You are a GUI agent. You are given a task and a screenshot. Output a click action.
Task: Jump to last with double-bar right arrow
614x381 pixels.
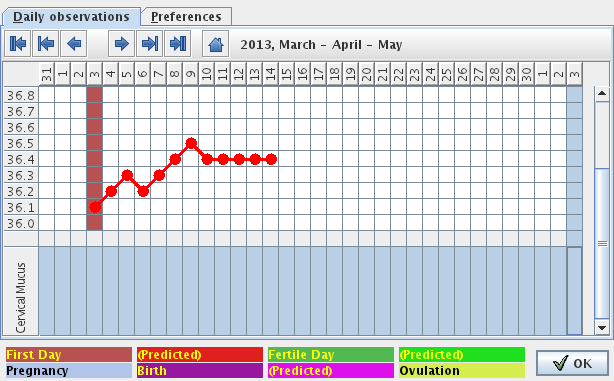coord(178,43)
